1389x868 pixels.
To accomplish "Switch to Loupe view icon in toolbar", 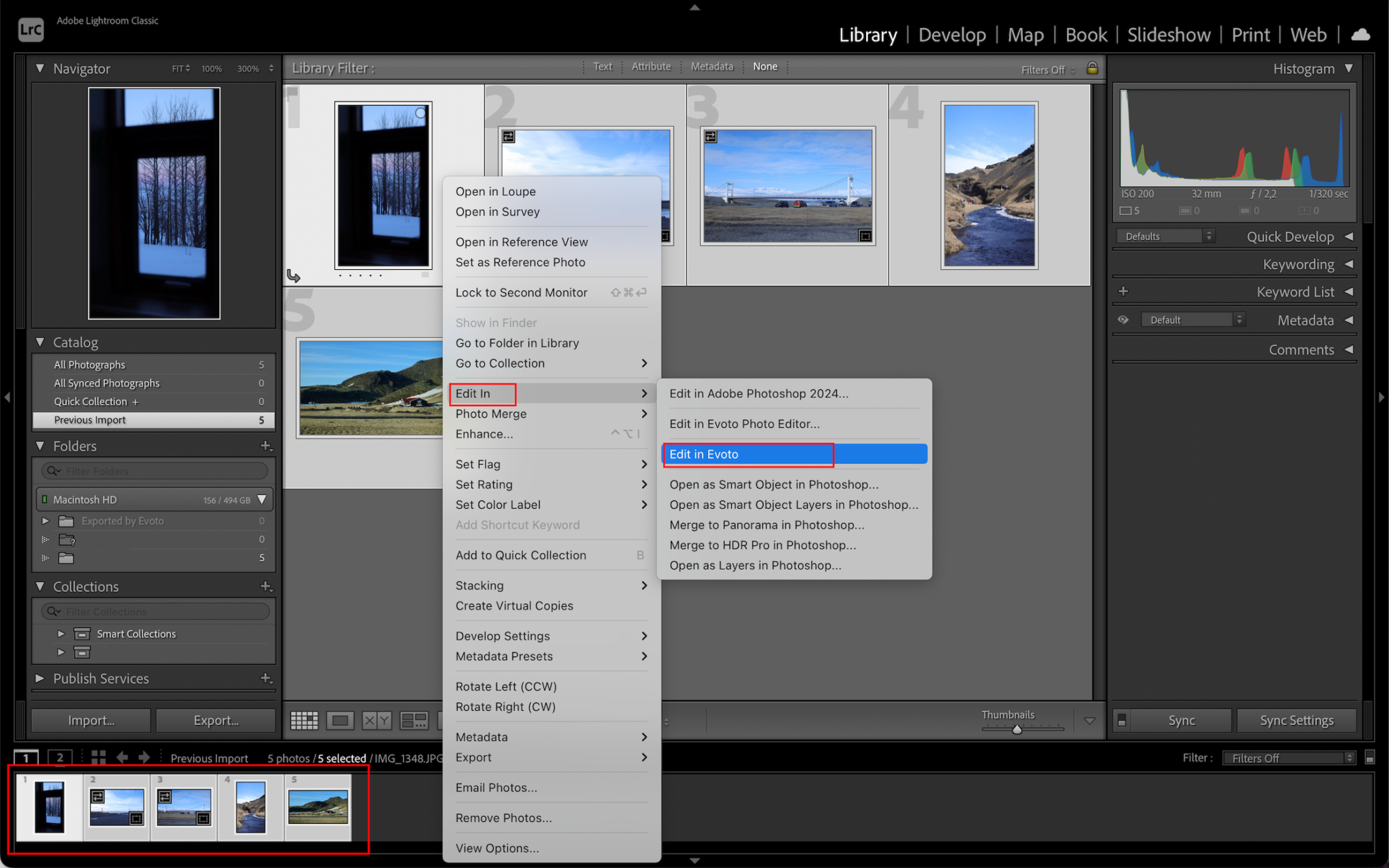I will (x=340, y=720).
